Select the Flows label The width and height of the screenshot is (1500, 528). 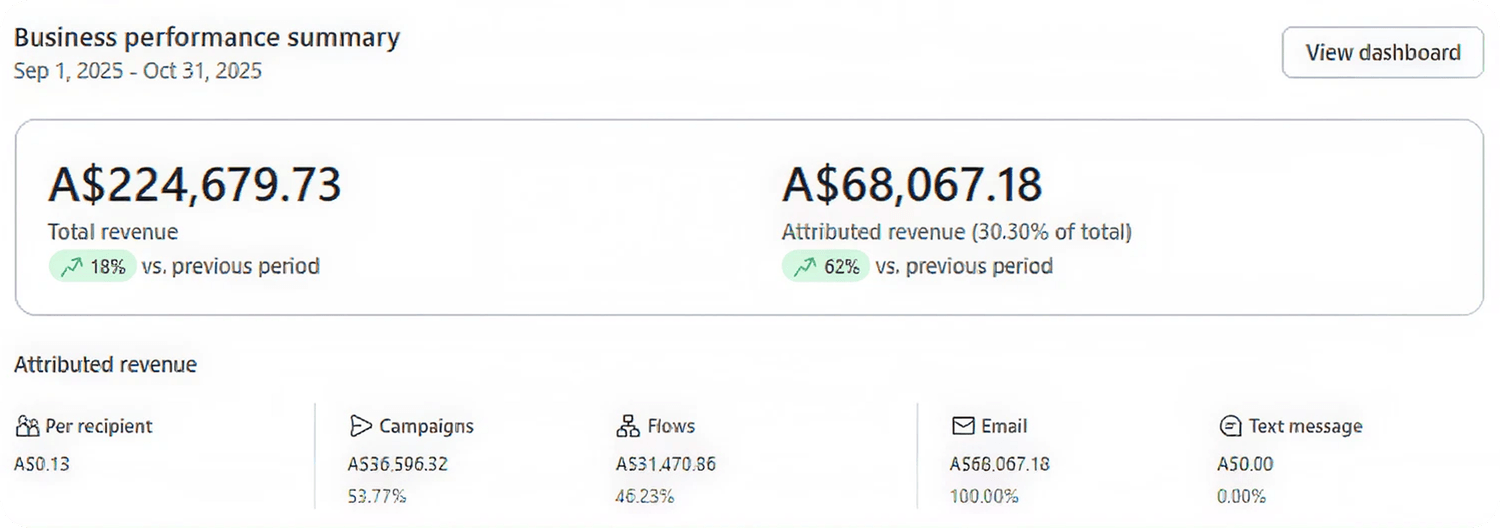click(671, 426)
